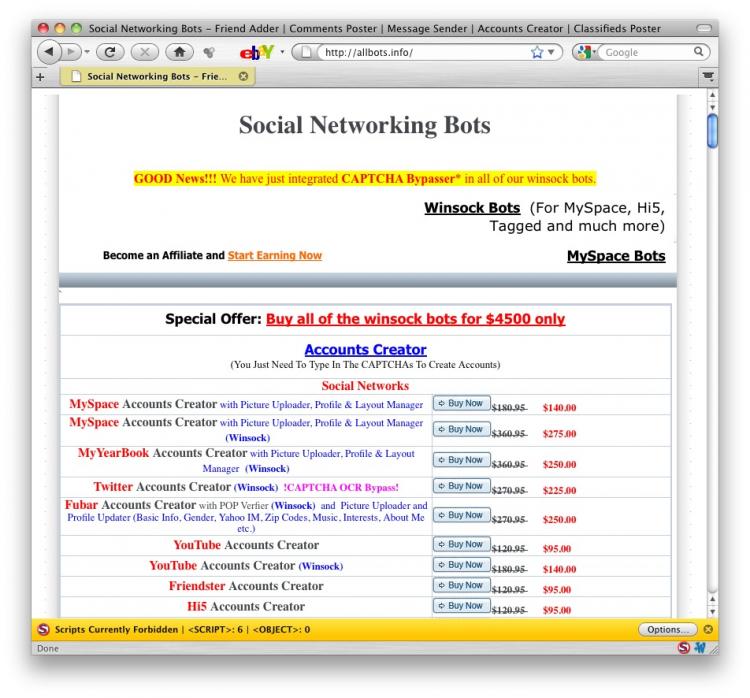Click the vertical scrollbar down arrow

(712, 610)
